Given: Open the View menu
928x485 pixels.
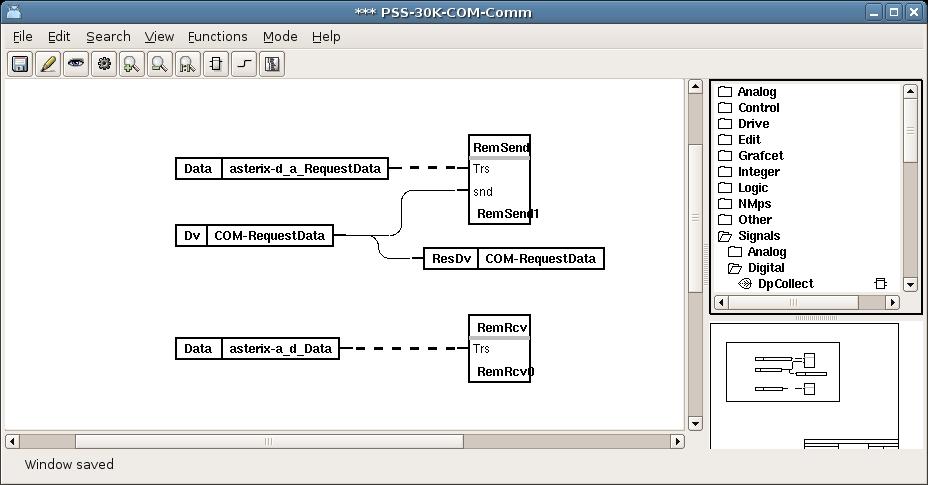Looking at the screenshot, I should [159, 37].
